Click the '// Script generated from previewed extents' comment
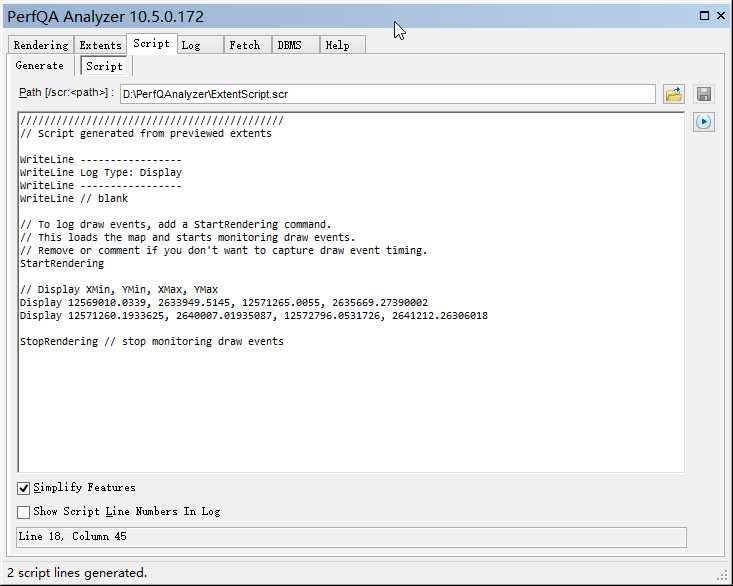The height and width of the screenshot is (586, 733). (145, 134)
